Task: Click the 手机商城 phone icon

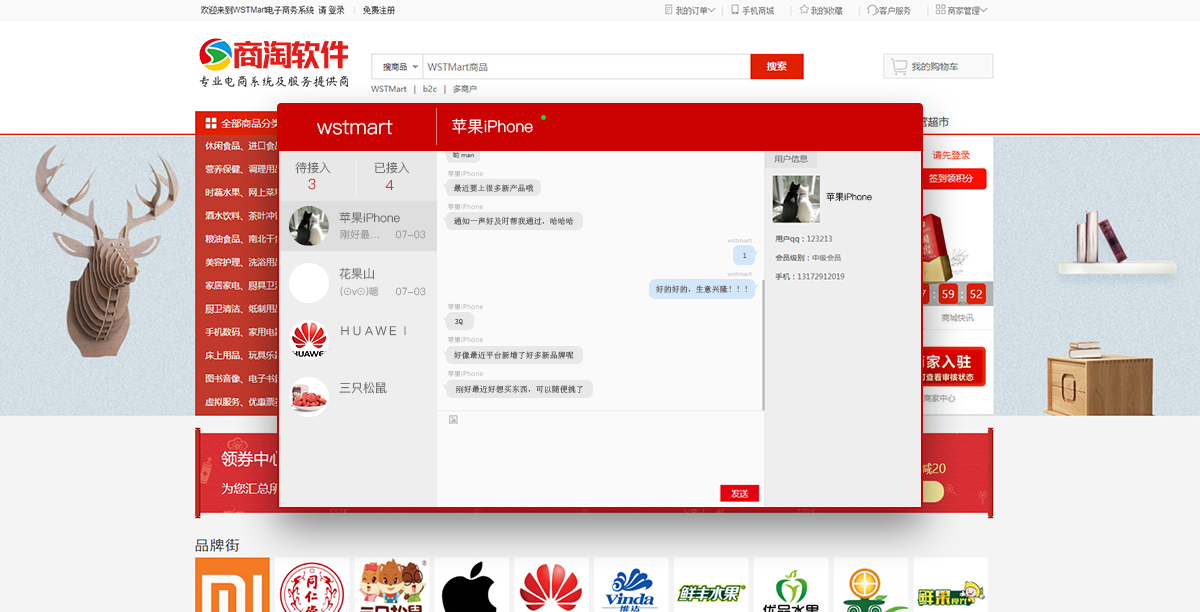Action: point(735,10)
